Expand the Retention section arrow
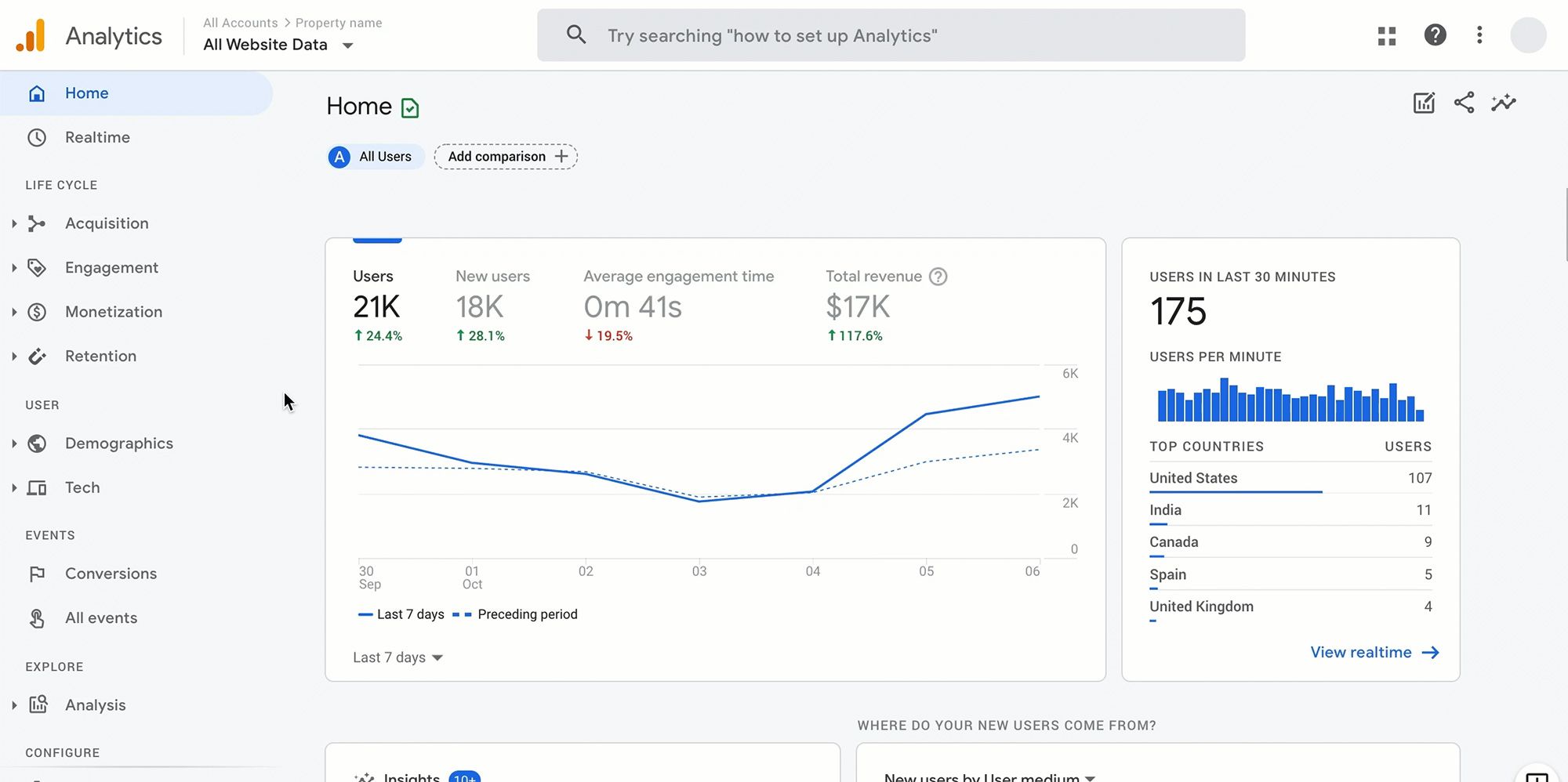Screen dimensions: 1568x782 click(14, 357)
